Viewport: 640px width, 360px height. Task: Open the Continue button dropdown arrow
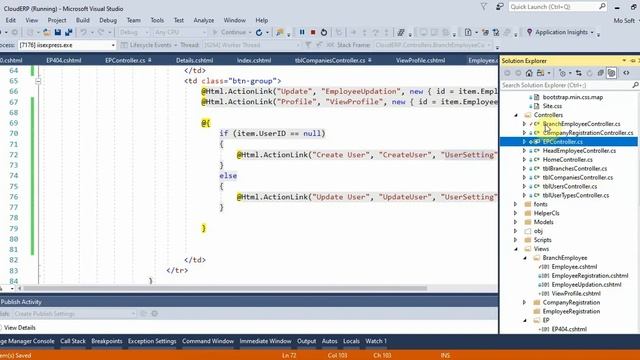tap(250, 32)
